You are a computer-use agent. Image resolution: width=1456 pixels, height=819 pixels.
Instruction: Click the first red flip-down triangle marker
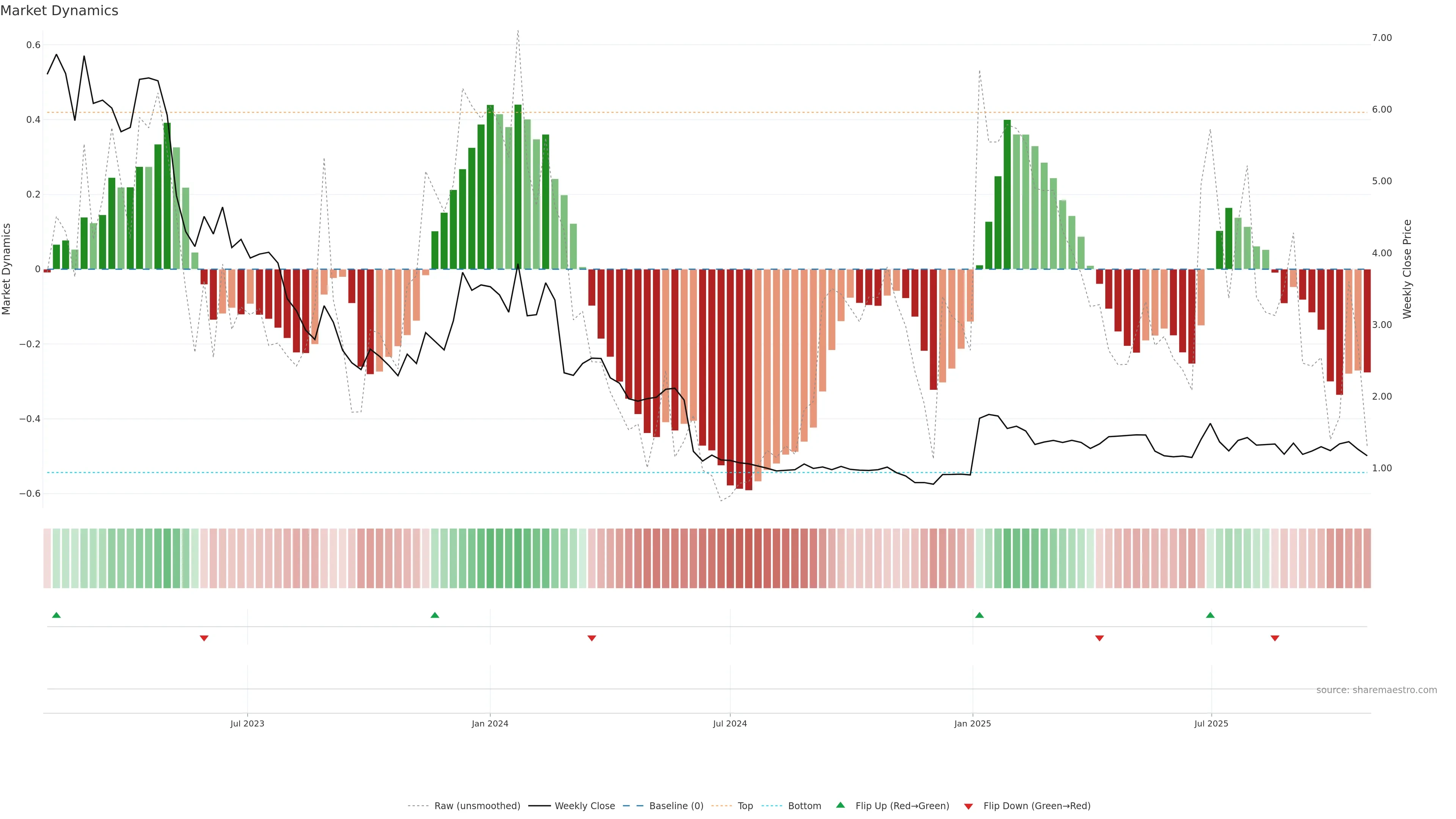[204, 638]
